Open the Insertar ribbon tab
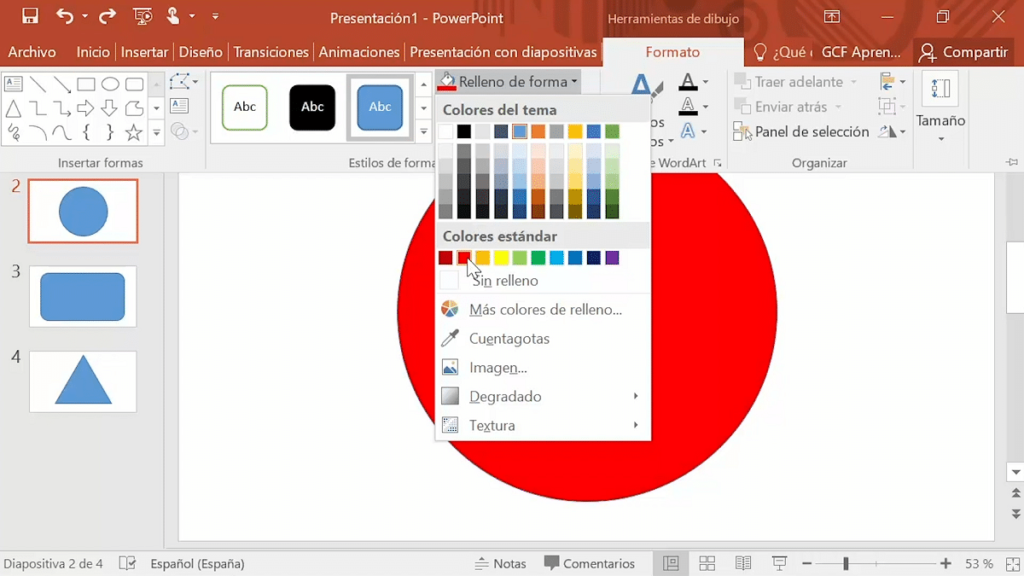This screenshot has height=576, width=1024. pos(145,52)
